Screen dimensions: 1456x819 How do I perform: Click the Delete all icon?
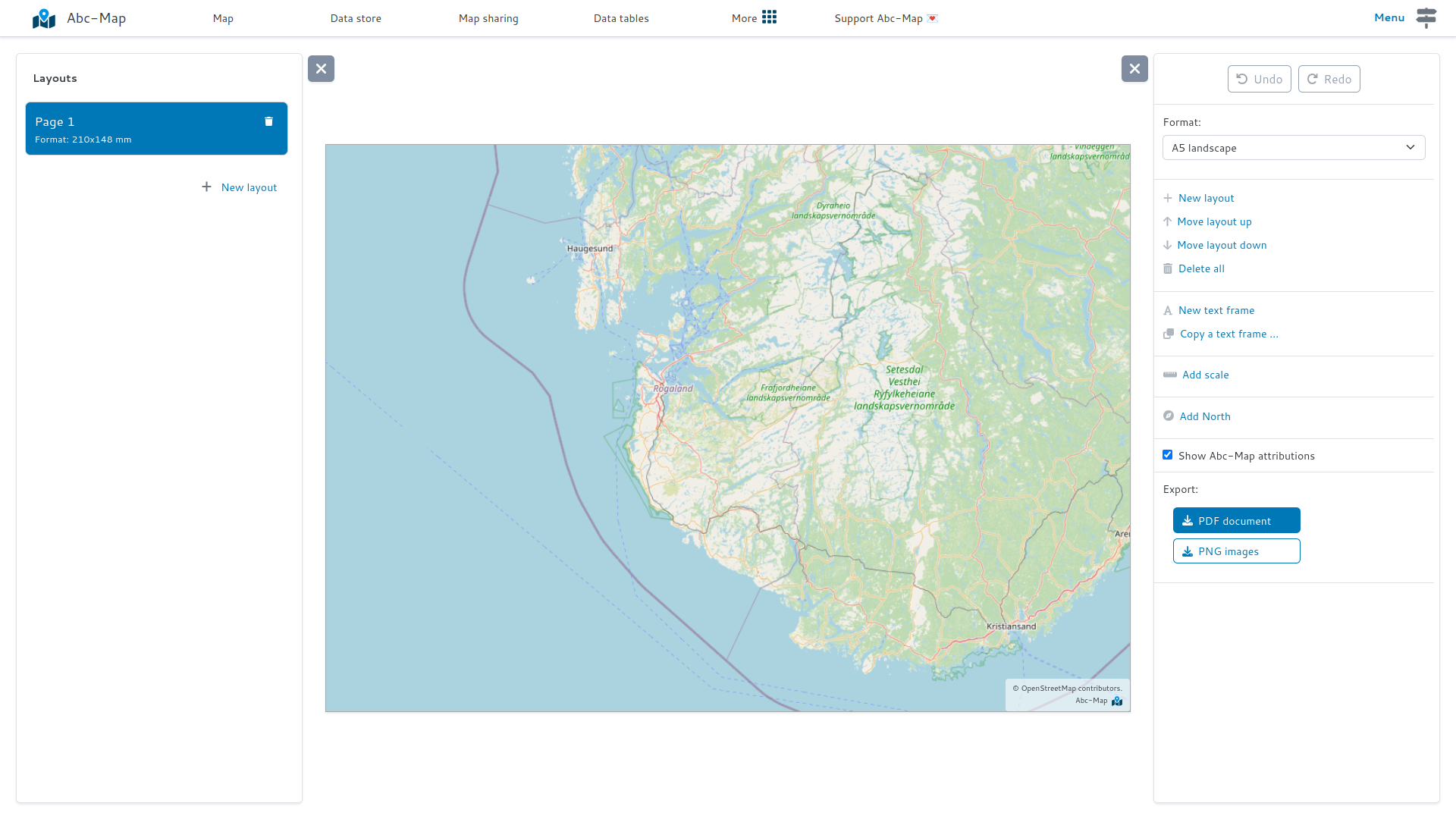point(1167,268)
